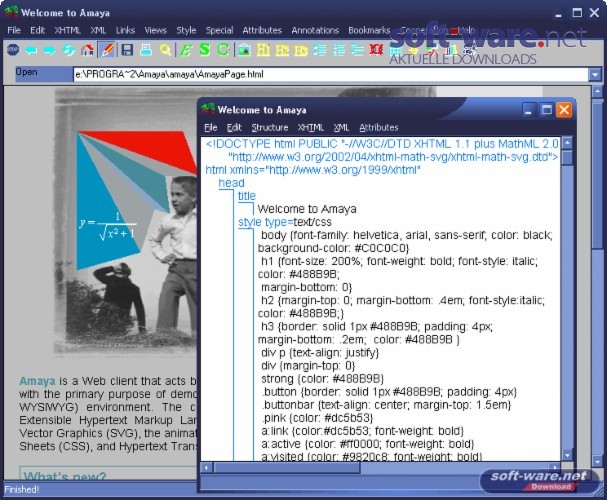Reload the page with the refresh icon
Image resolution: width=607 pixels, height=500 pixels.
coord(69,50)
